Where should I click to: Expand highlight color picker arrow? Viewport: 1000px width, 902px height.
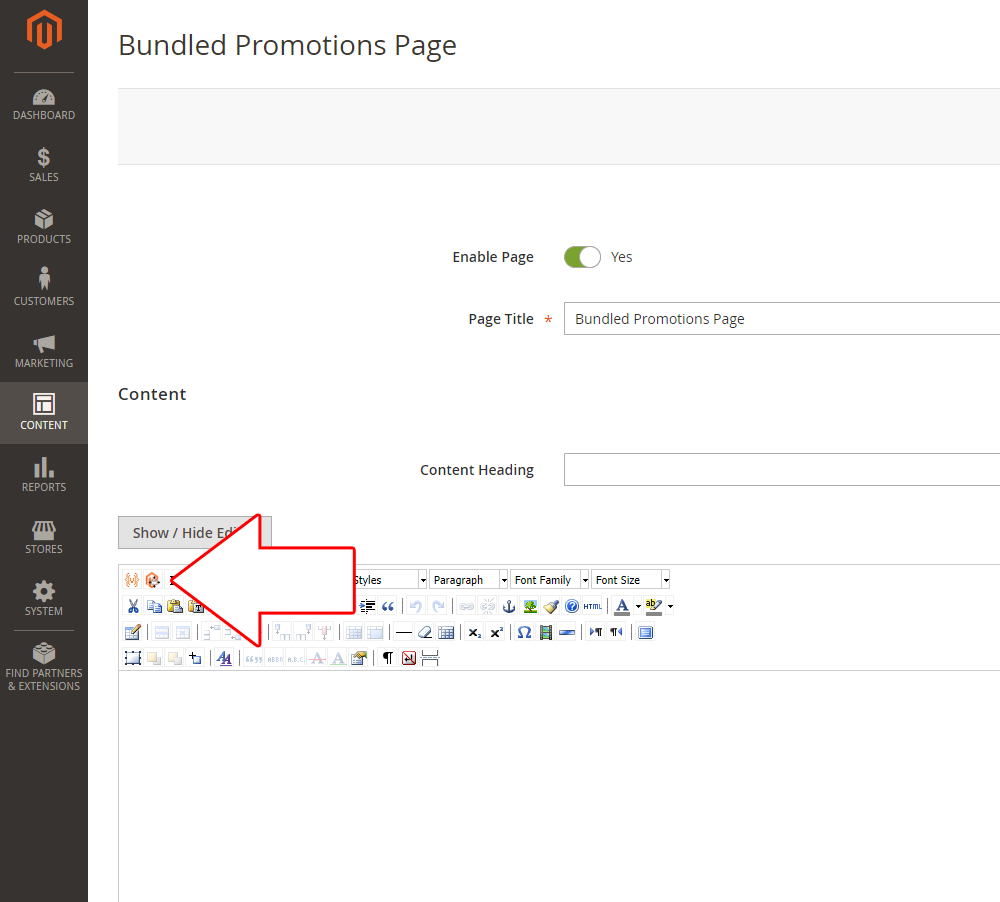point(670,607)
